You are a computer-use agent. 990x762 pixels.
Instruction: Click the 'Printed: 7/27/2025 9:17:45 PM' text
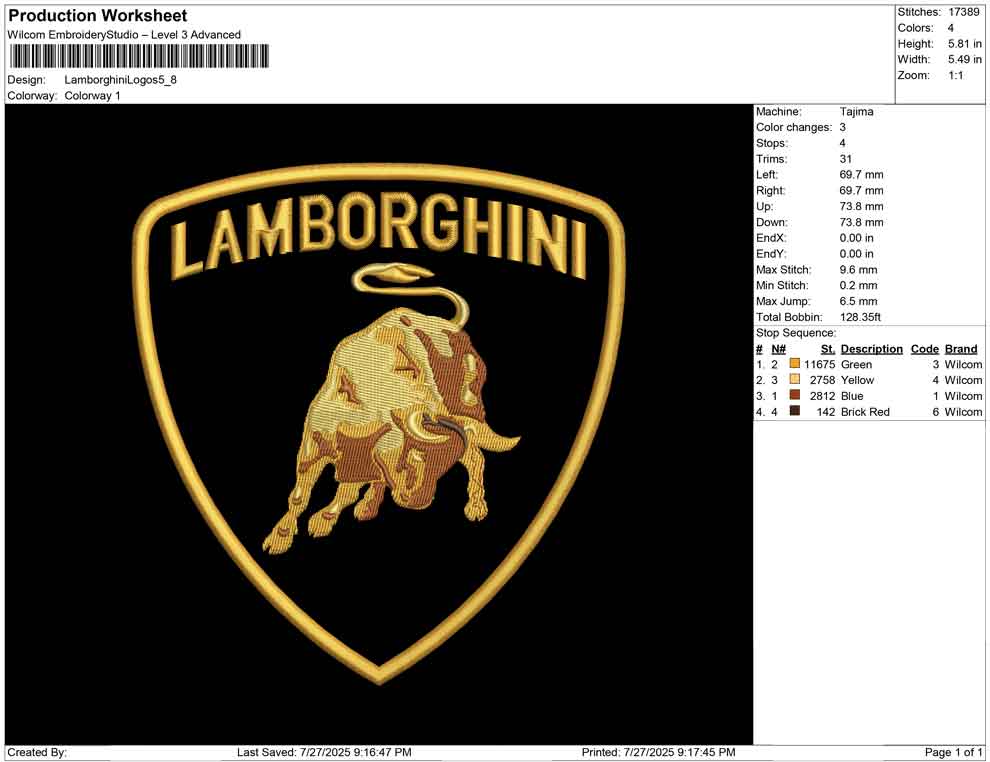659,752
